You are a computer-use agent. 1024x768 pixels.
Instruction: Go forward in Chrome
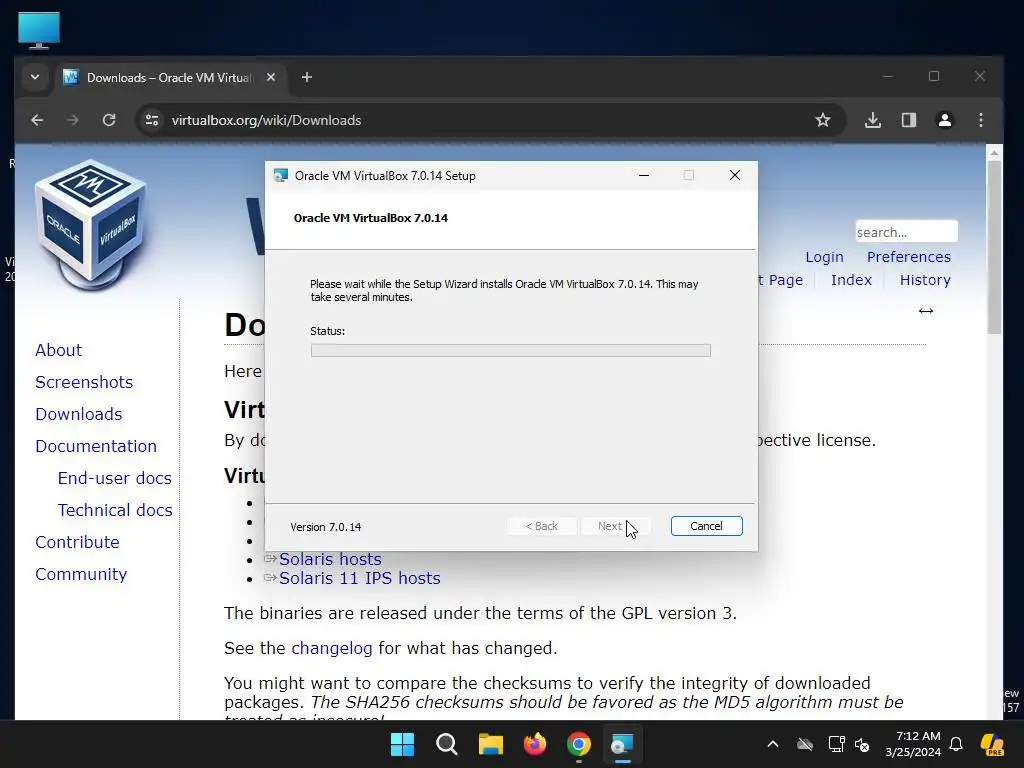(x=73, y=120)
